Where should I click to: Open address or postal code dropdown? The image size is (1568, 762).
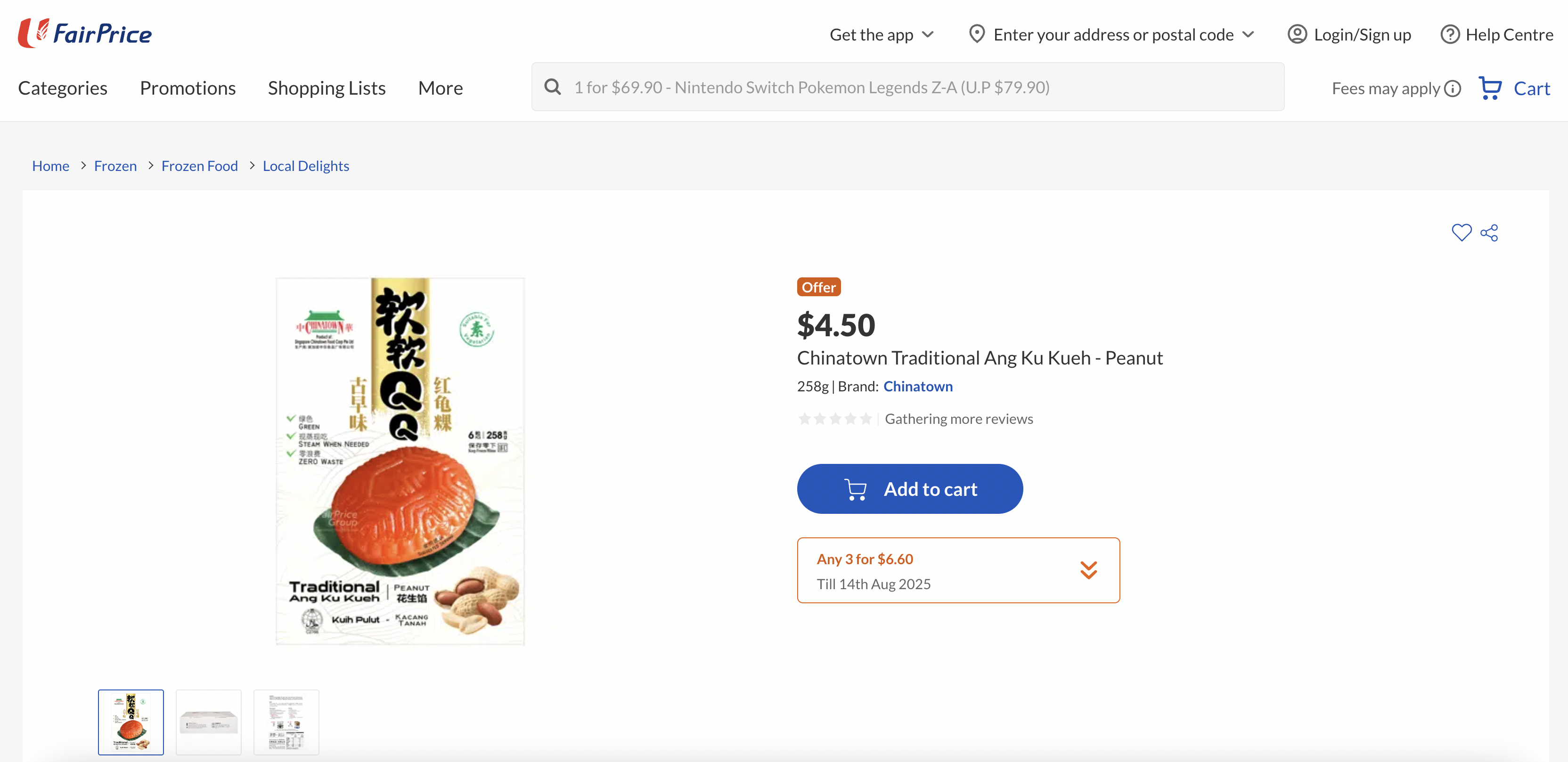(x=1248, y=35)
